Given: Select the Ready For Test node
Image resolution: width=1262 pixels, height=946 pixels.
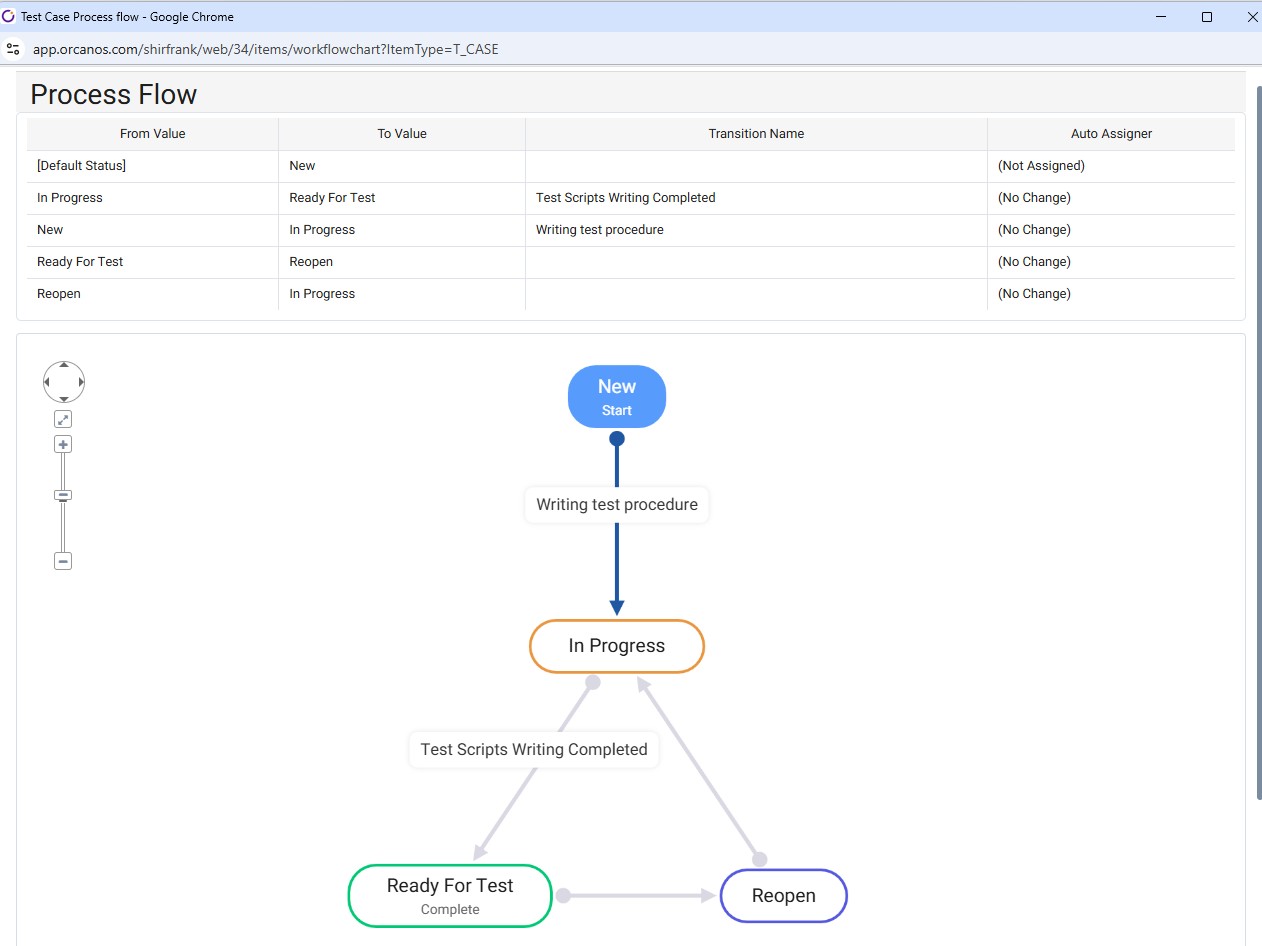Looking at the screenshot, I should [450, 895].
